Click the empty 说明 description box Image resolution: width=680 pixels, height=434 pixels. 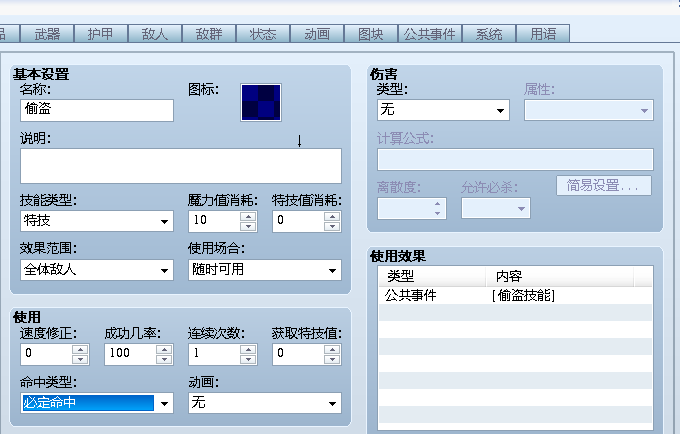click(181, 166)
